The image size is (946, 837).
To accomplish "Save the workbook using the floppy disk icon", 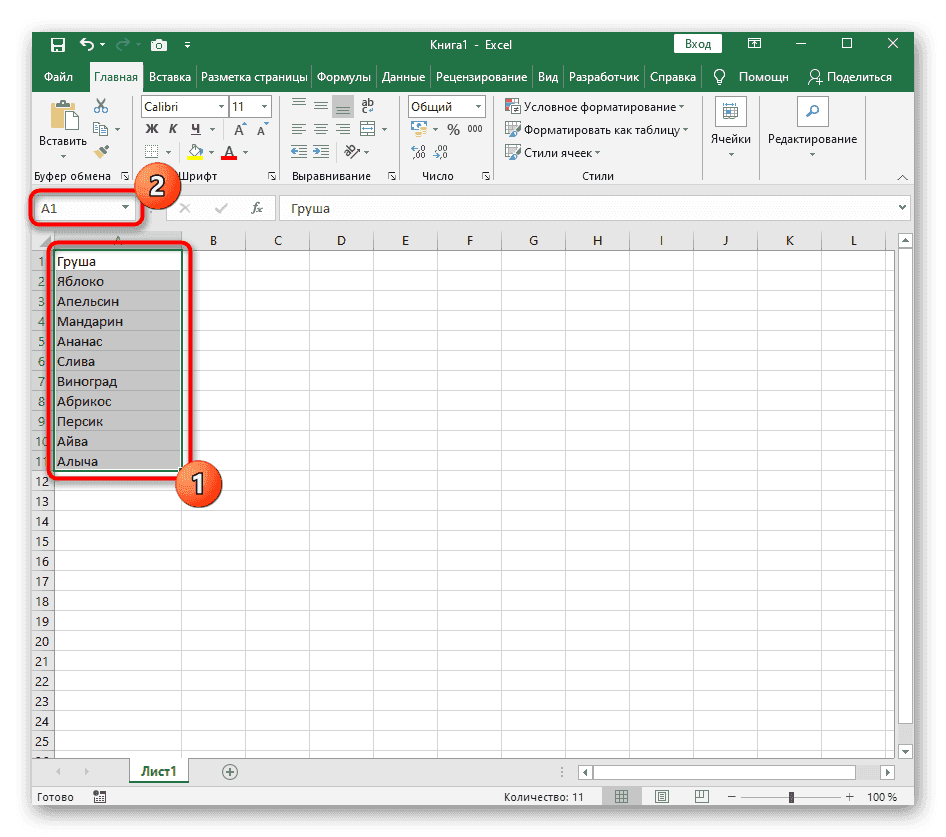I will [x=58, y=44].
